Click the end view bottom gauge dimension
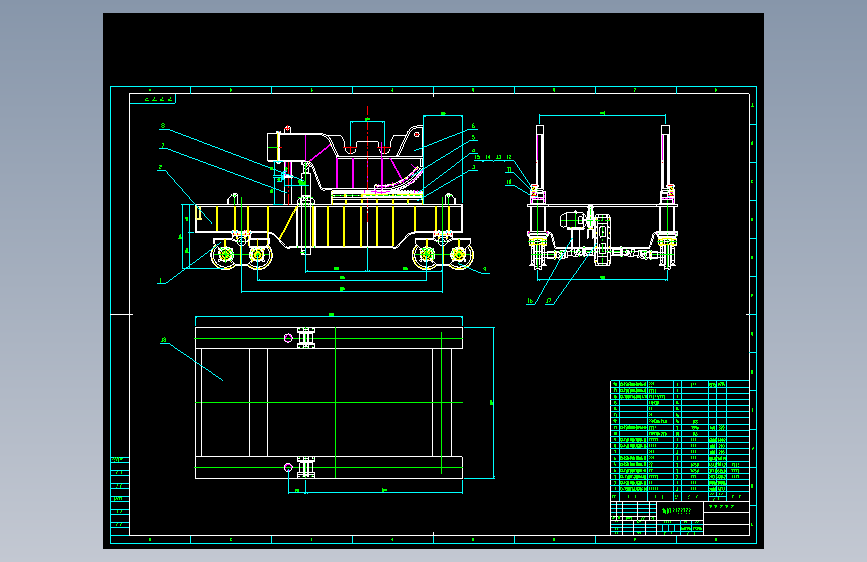Image resolution: width=867 pixels, height=562 pixels. click(x=603, y=278)
